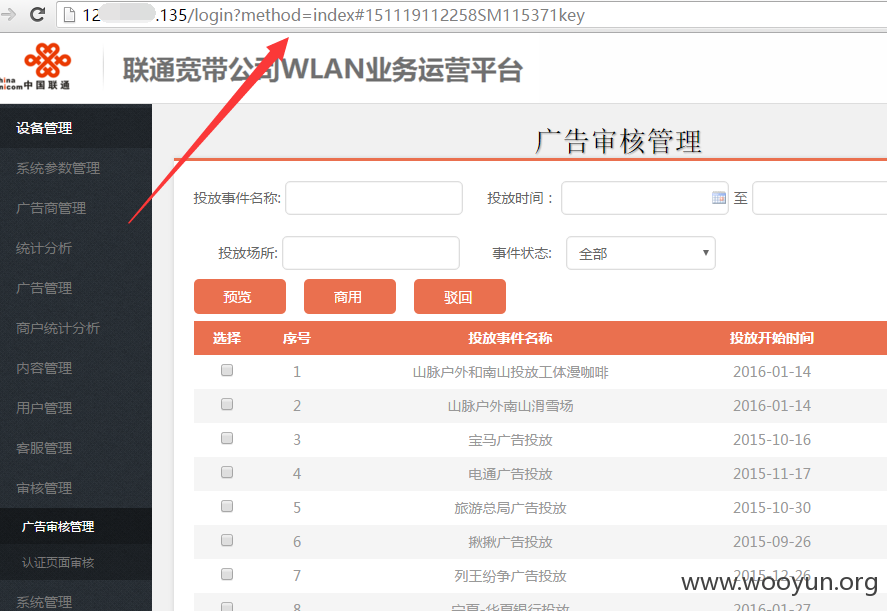This screenshot has height=611, width=887.
Task: Check the box for 列王纷争广告投放
Action: click(227, 574)
